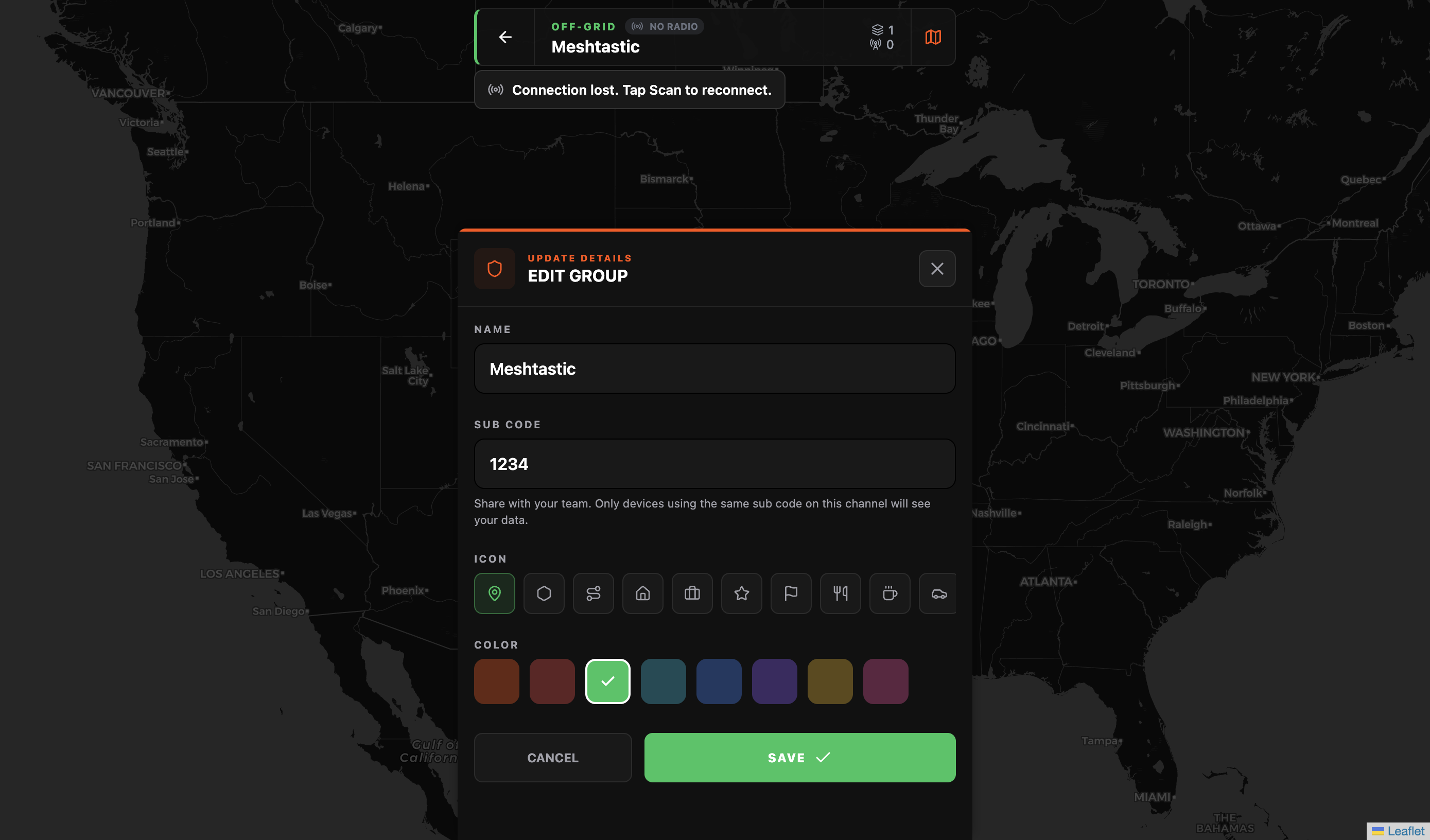Pick the purple color swatch
The width and height of the screenshot is (1430, 840).
[774, 681]
